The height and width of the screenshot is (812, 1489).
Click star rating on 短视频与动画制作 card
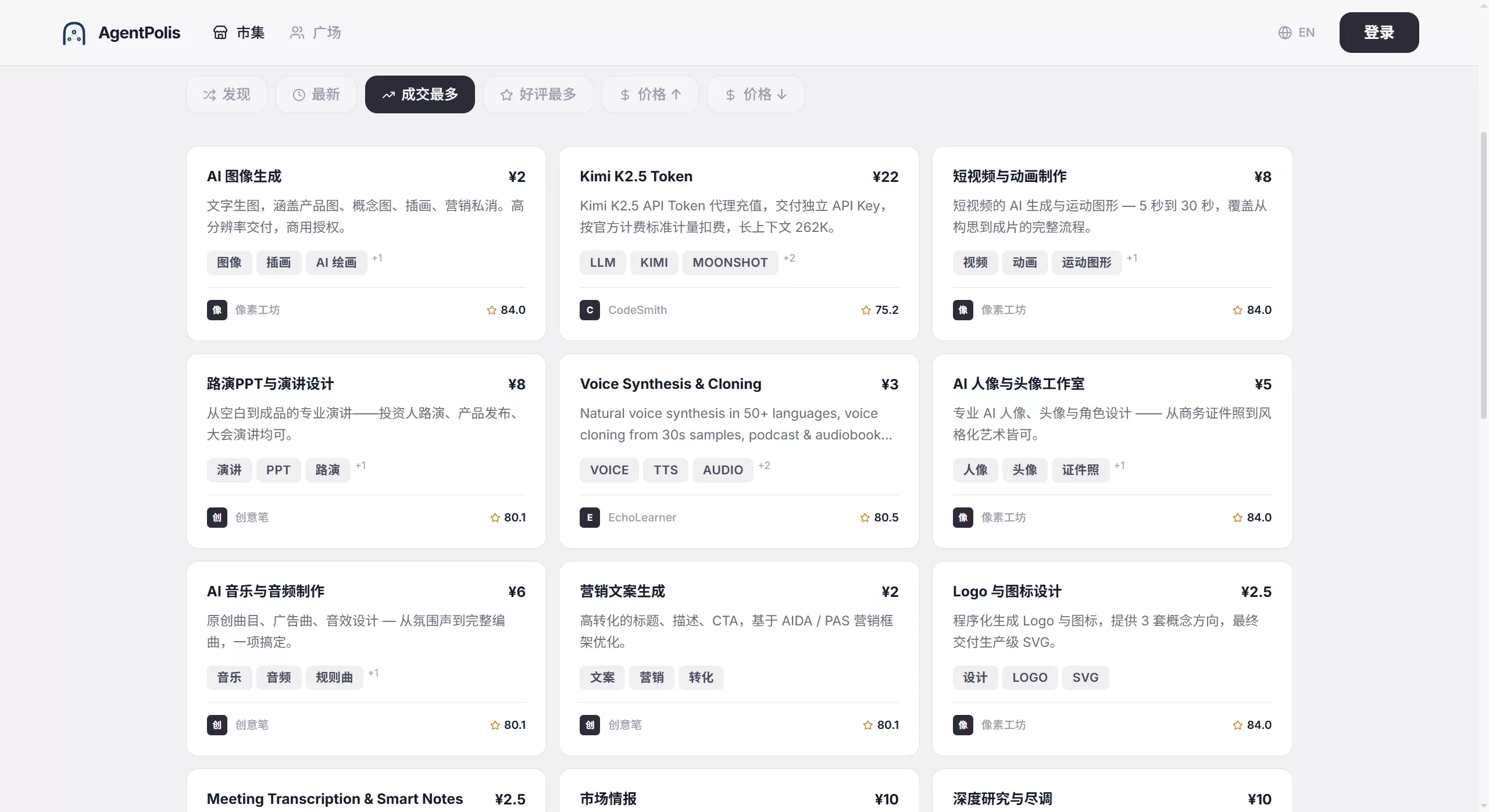coord(1252,310)
